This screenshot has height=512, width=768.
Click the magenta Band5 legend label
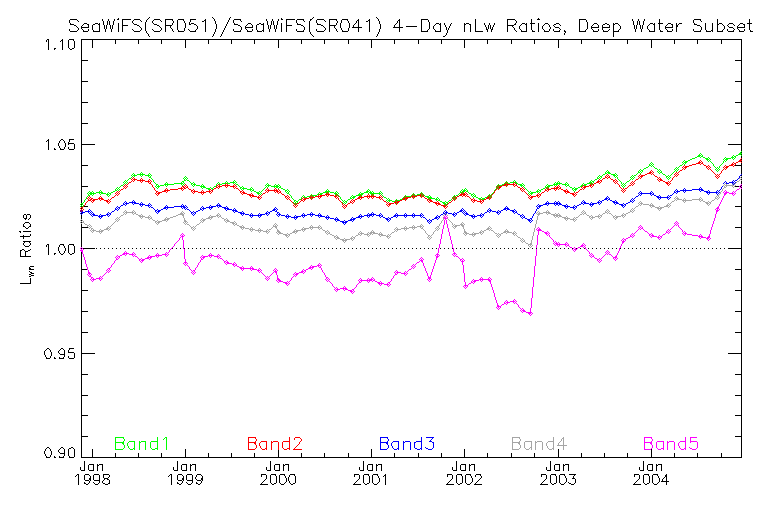671,444
